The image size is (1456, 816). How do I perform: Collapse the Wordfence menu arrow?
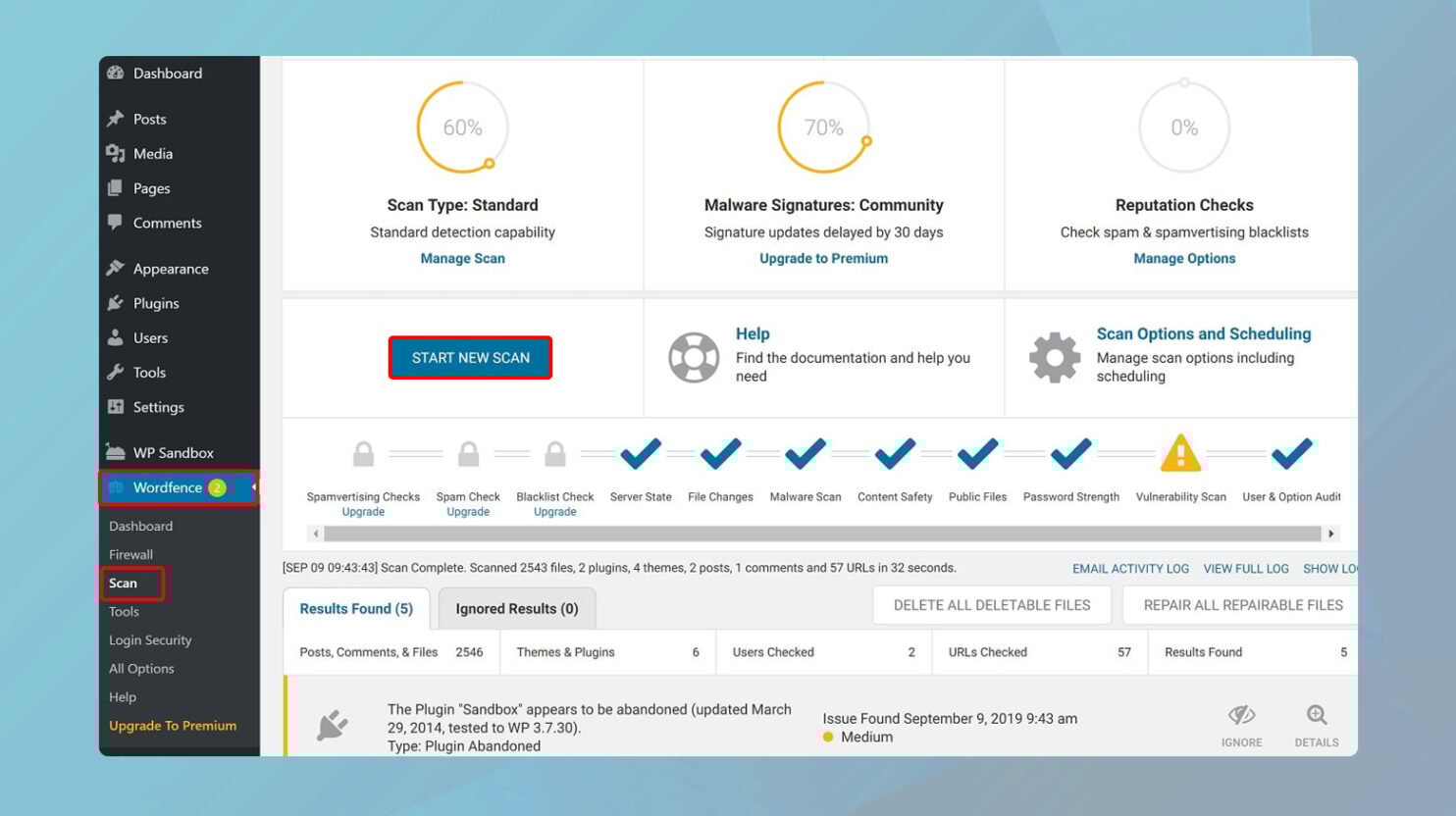[x=253, y=487]
